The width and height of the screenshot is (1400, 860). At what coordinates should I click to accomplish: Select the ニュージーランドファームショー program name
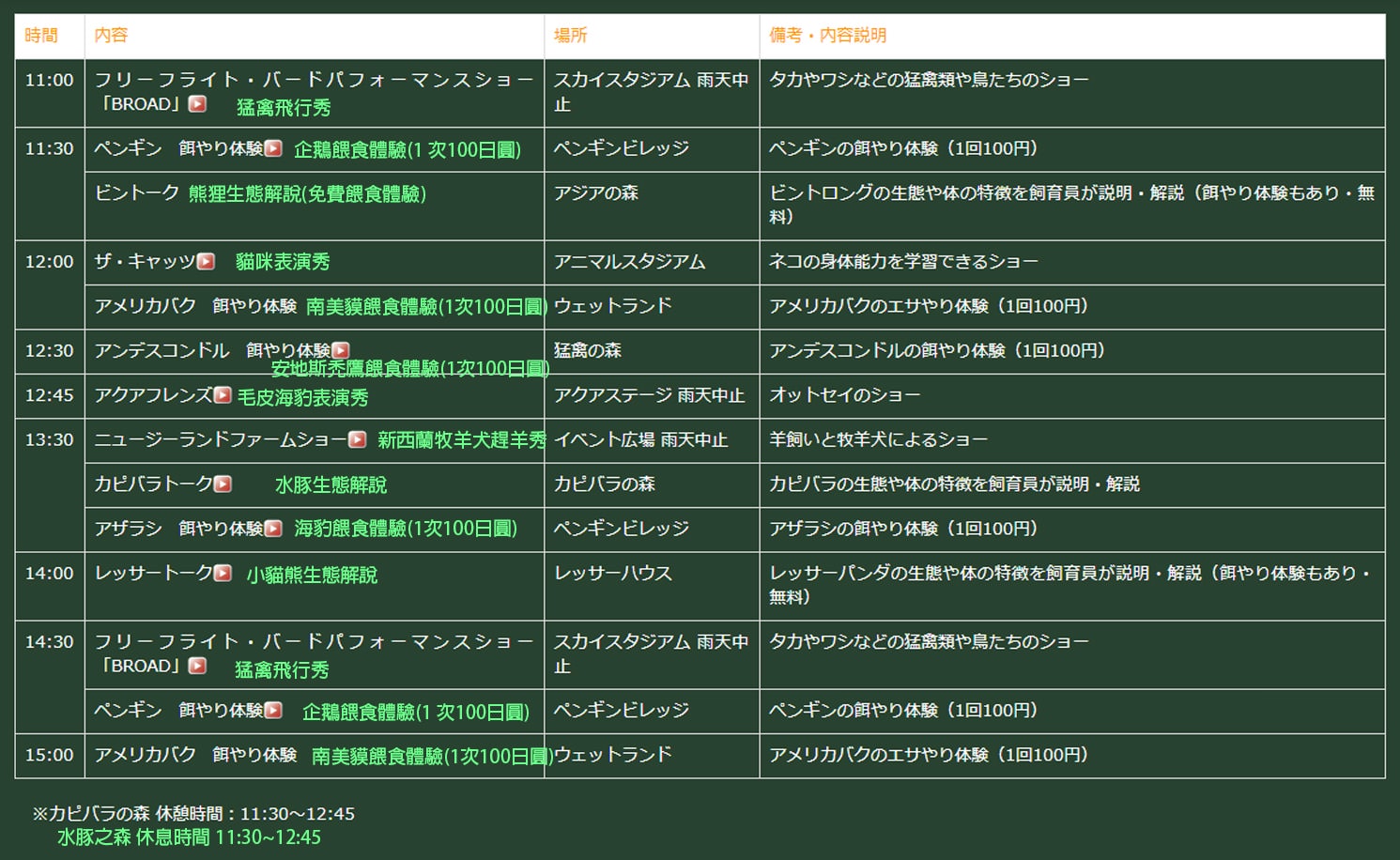(221, 439)
